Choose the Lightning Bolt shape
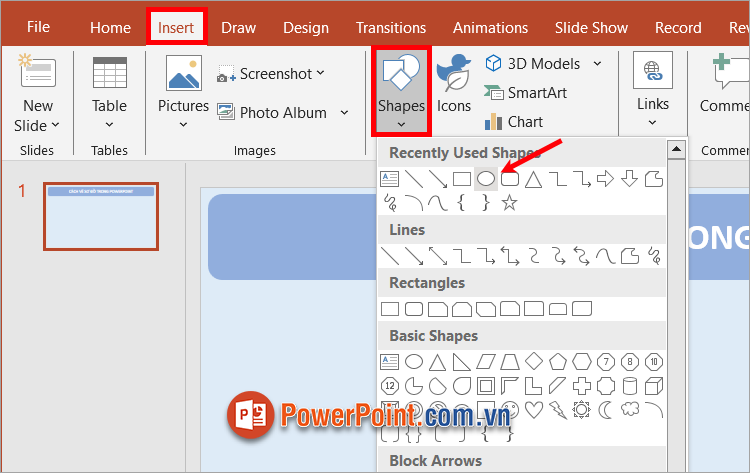The height and width of the screenshot is (473, 750). coord(558,410)
